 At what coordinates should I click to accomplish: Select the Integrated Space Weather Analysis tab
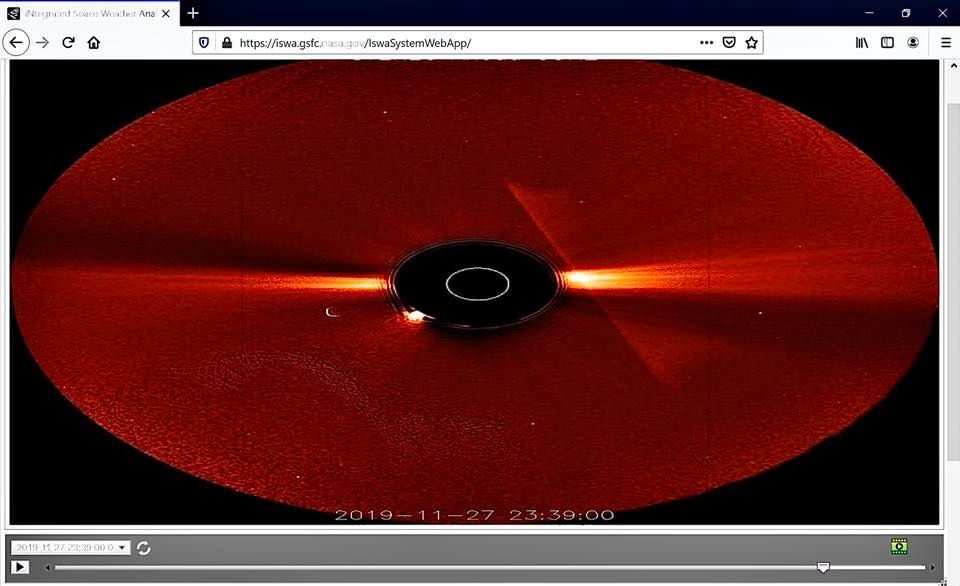pos(90,13)
